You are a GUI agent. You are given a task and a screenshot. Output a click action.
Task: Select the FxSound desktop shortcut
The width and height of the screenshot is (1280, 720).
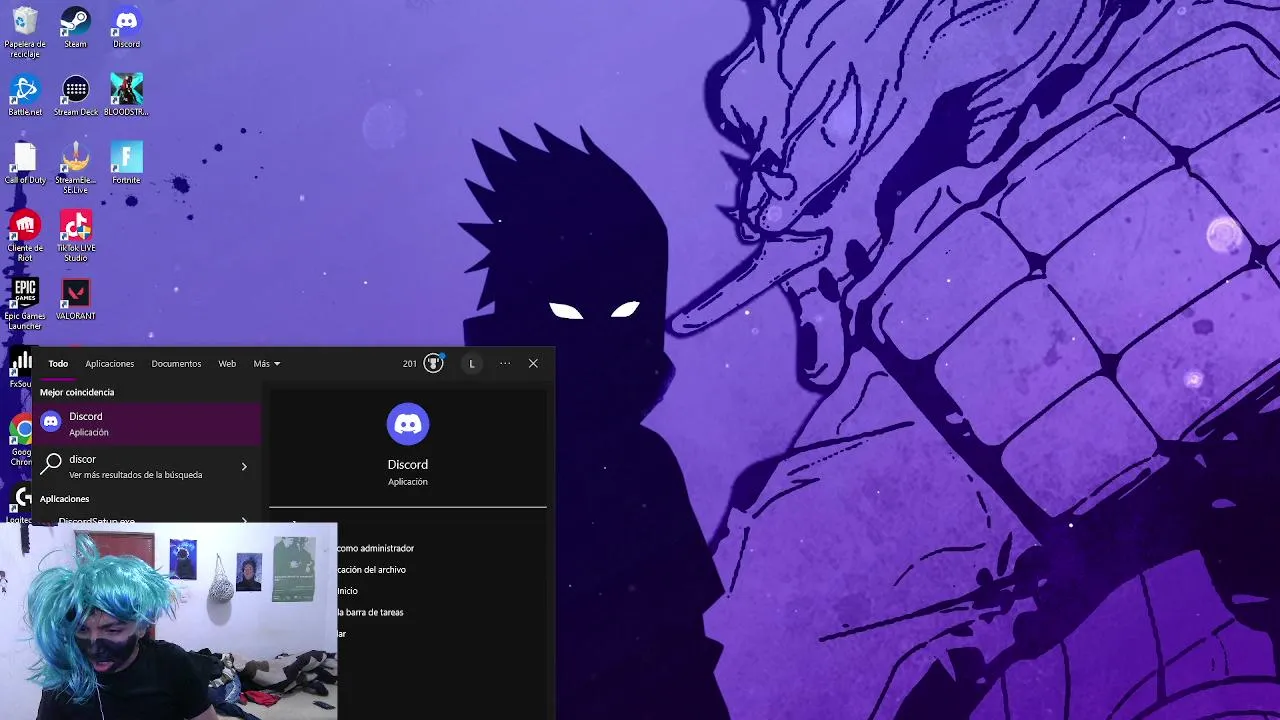pos(20,368)
